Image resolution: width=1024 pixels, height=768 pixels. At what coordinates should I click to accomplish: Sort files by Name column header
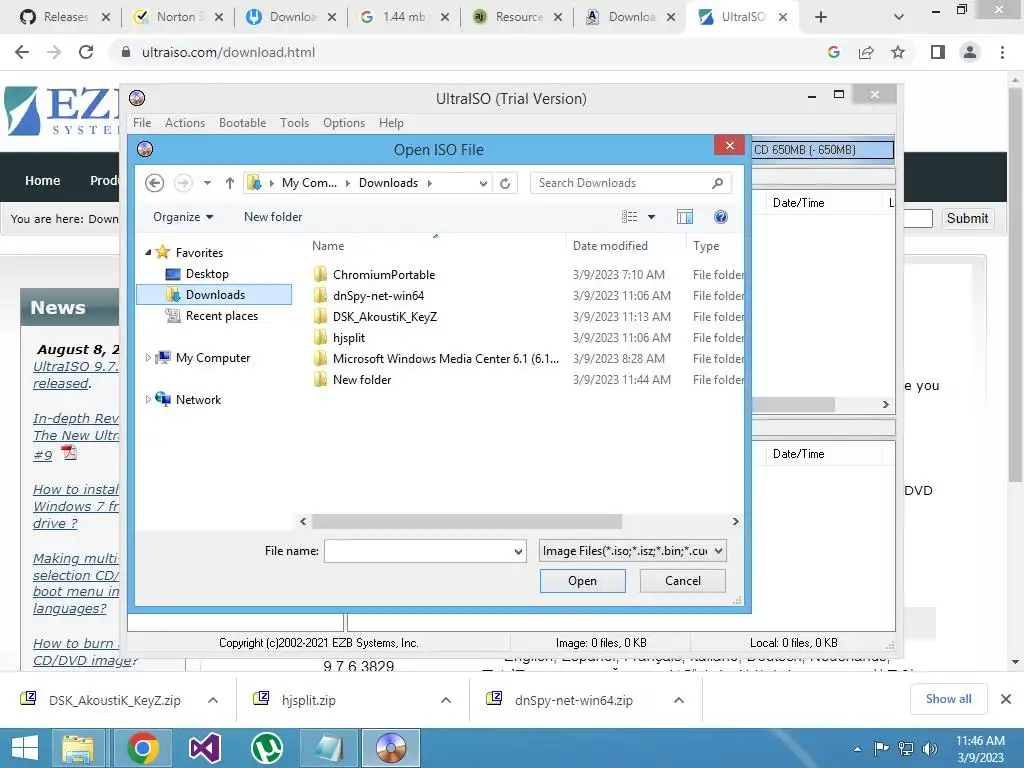coord(328,246)
